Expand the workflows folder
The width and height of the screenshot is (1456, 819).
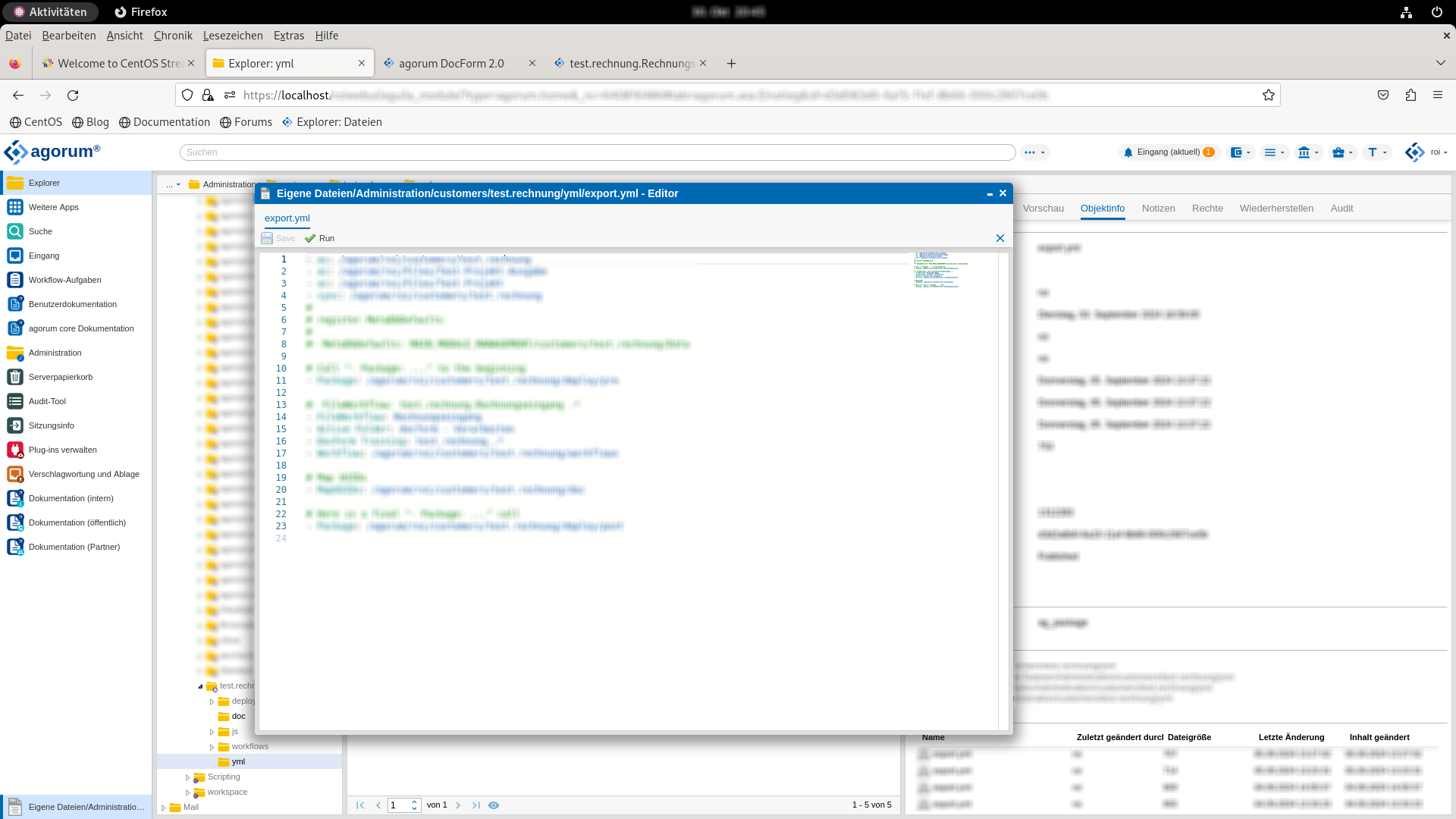pos(212,747)
